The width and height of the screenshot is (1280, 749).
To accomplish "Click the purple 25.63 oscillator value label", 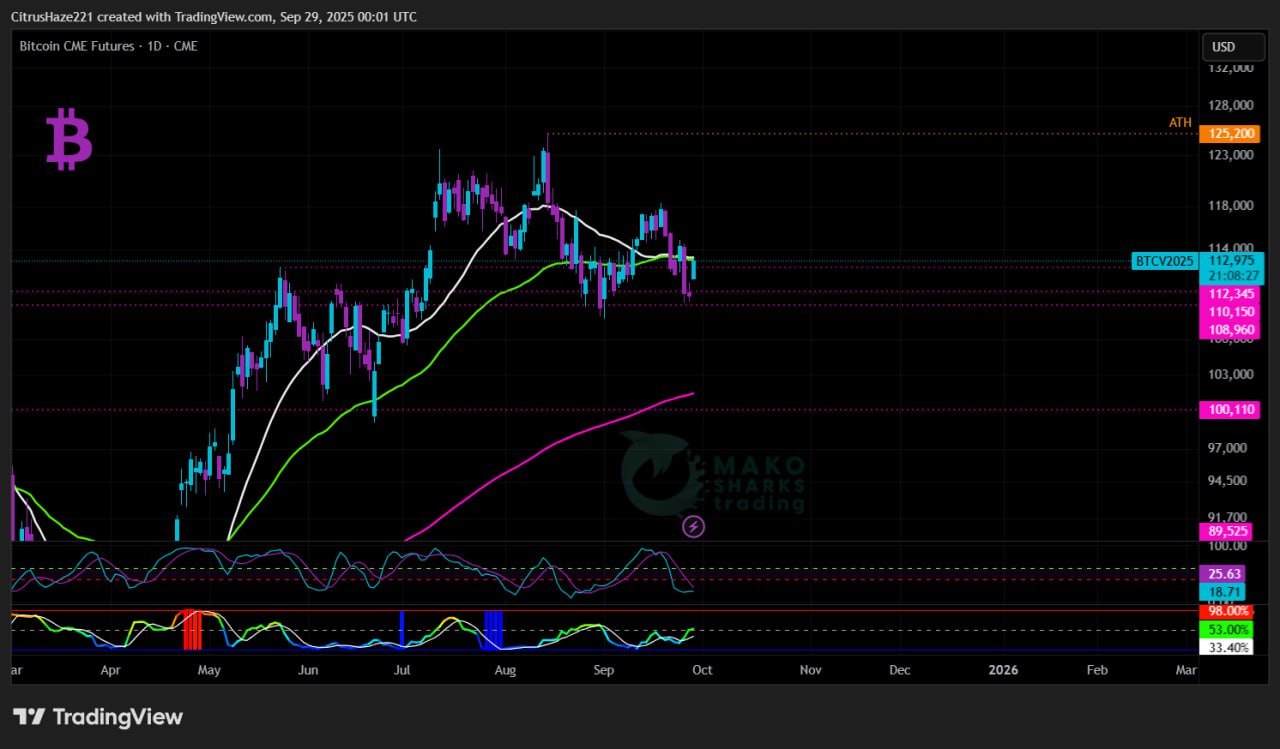I will pos(1224,574).
